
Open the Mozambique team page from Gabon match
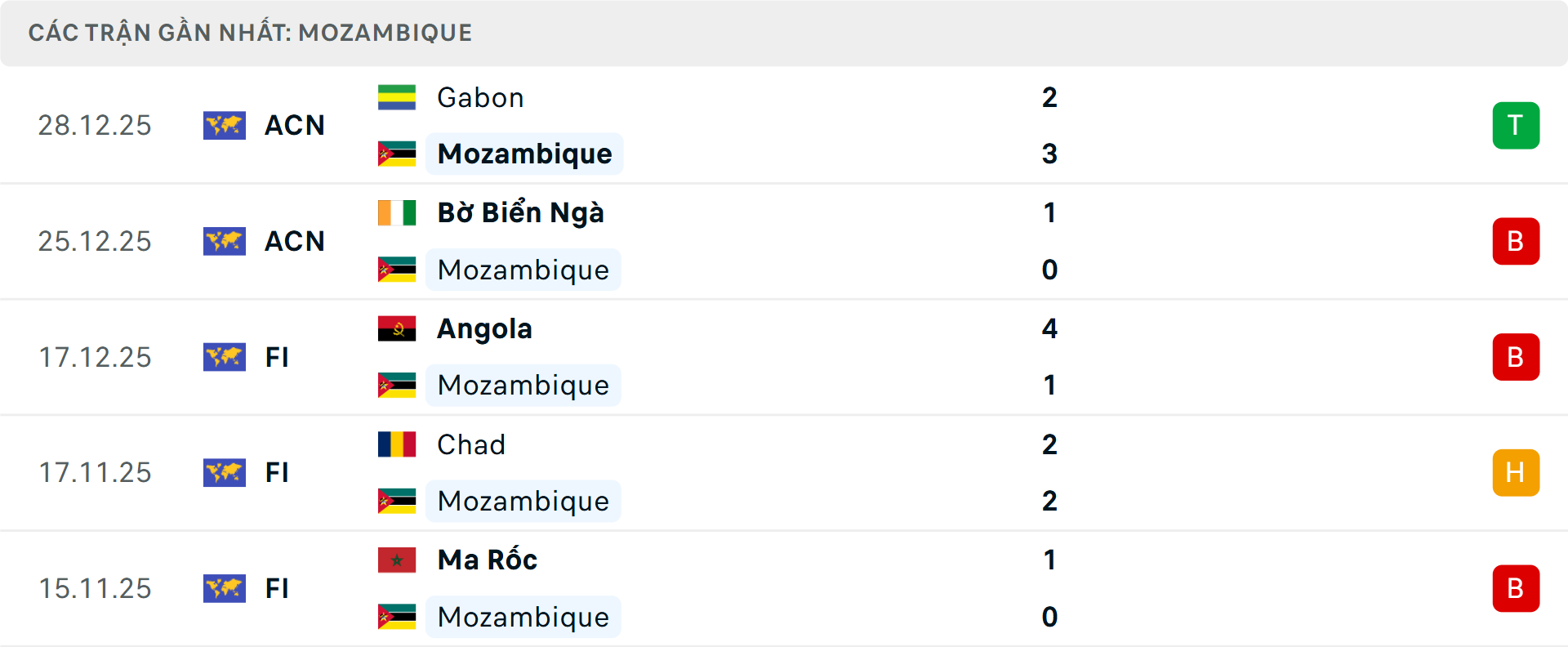pyautogui.click(x=523, y=153)
